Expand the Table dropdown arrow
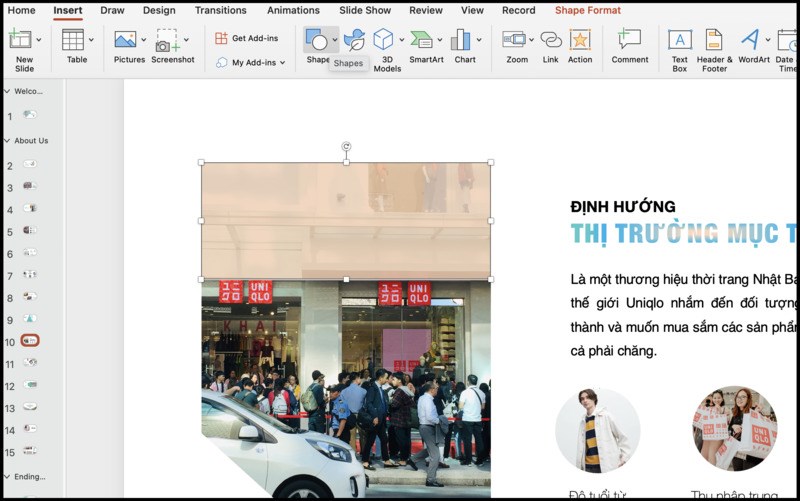The width and height of the screenshot is (800, 501). coord(91,39)
